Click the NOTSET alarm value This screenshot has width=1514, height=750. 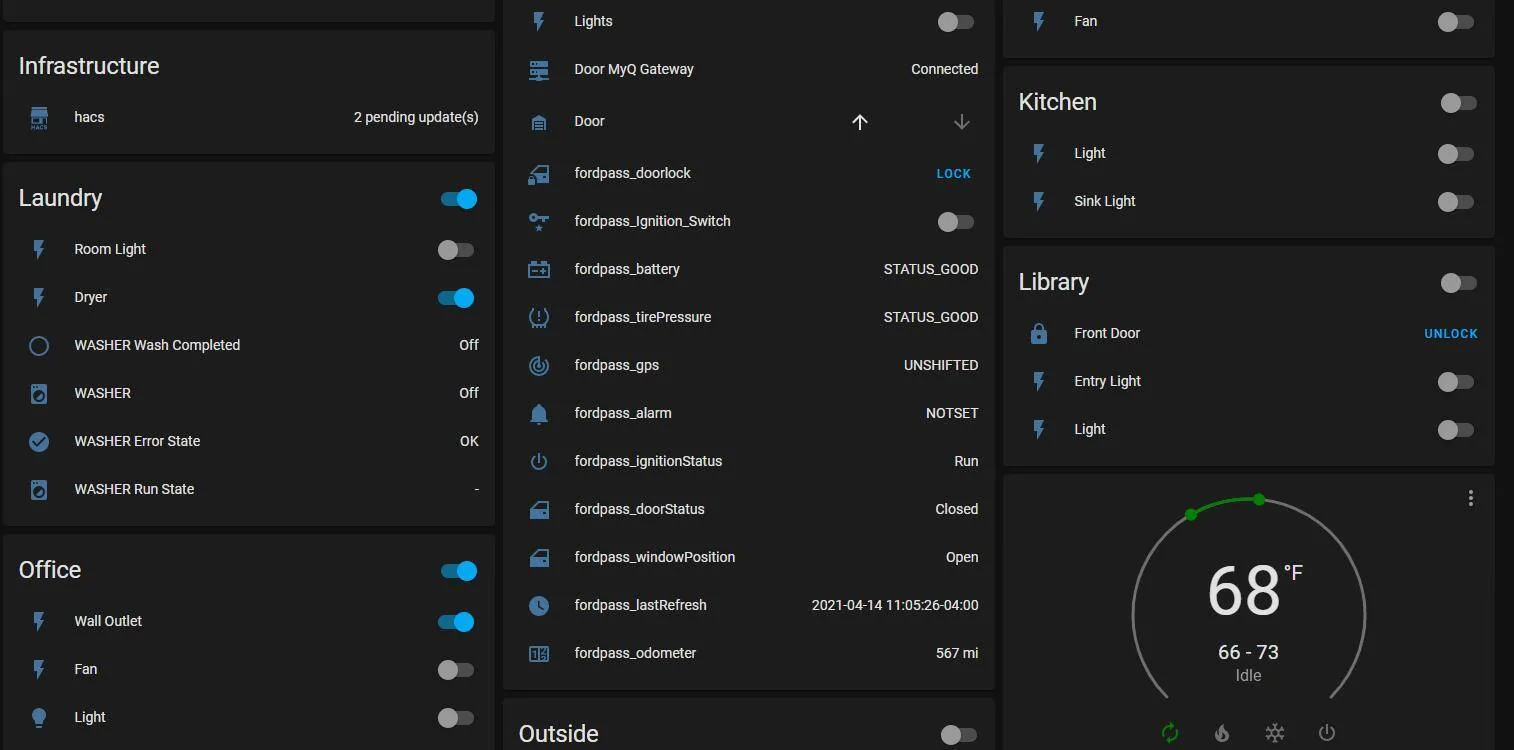(x=952, y=413)
